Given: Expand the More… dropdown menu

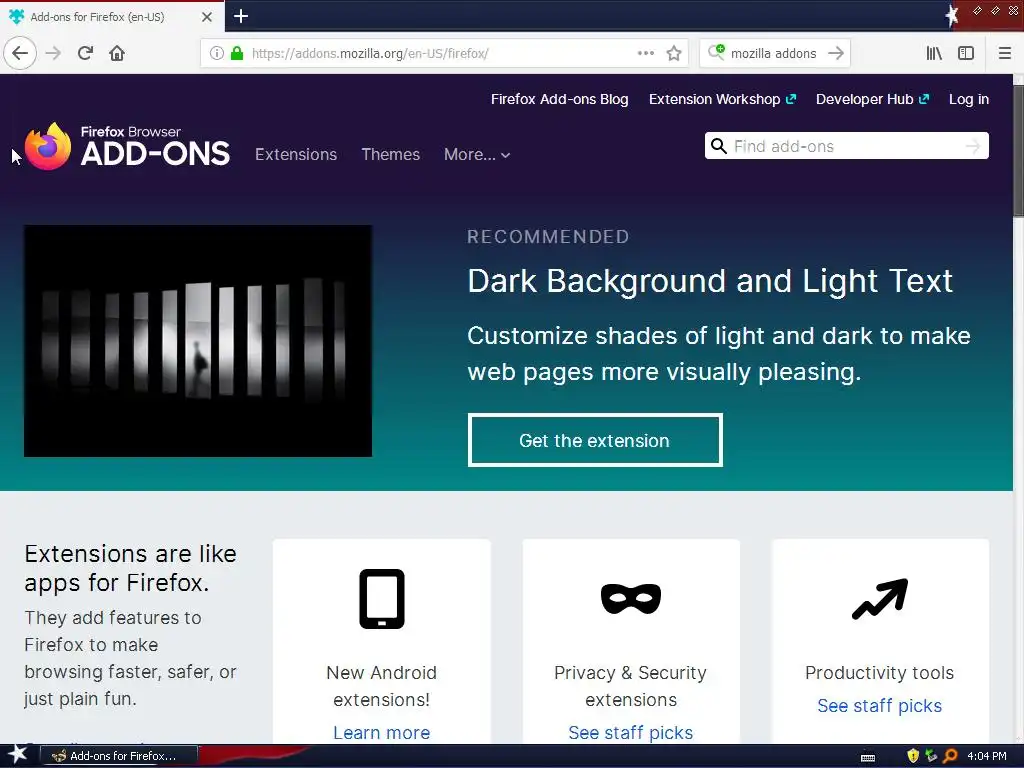Looking at the screenshot, I should tap(477, 154).
